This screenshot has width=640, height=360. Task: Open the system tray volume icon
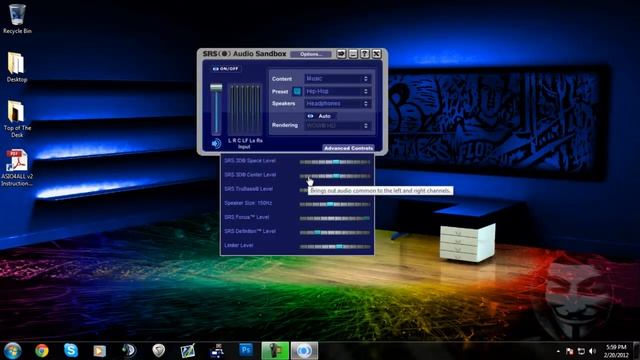click(593, 351)
